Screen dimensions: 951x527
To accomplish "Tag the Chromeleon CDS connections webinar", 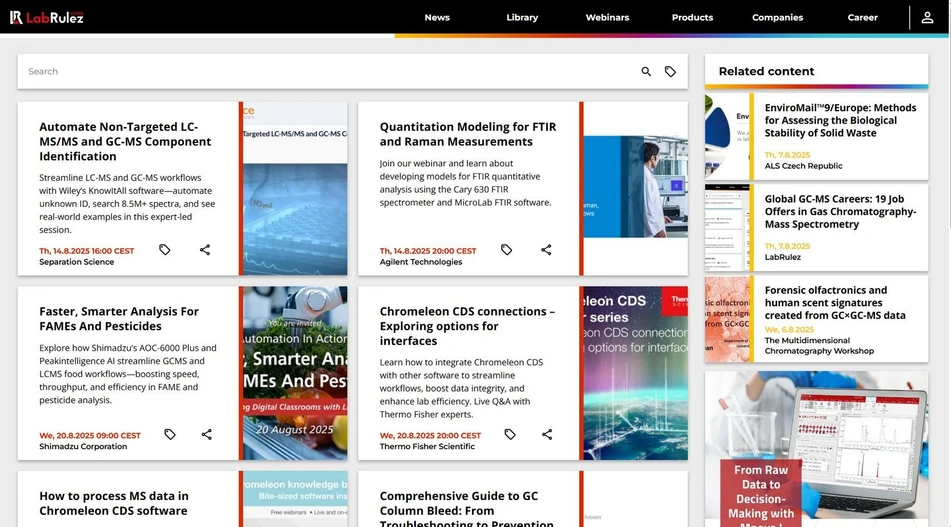I will [x=510, y=434].
